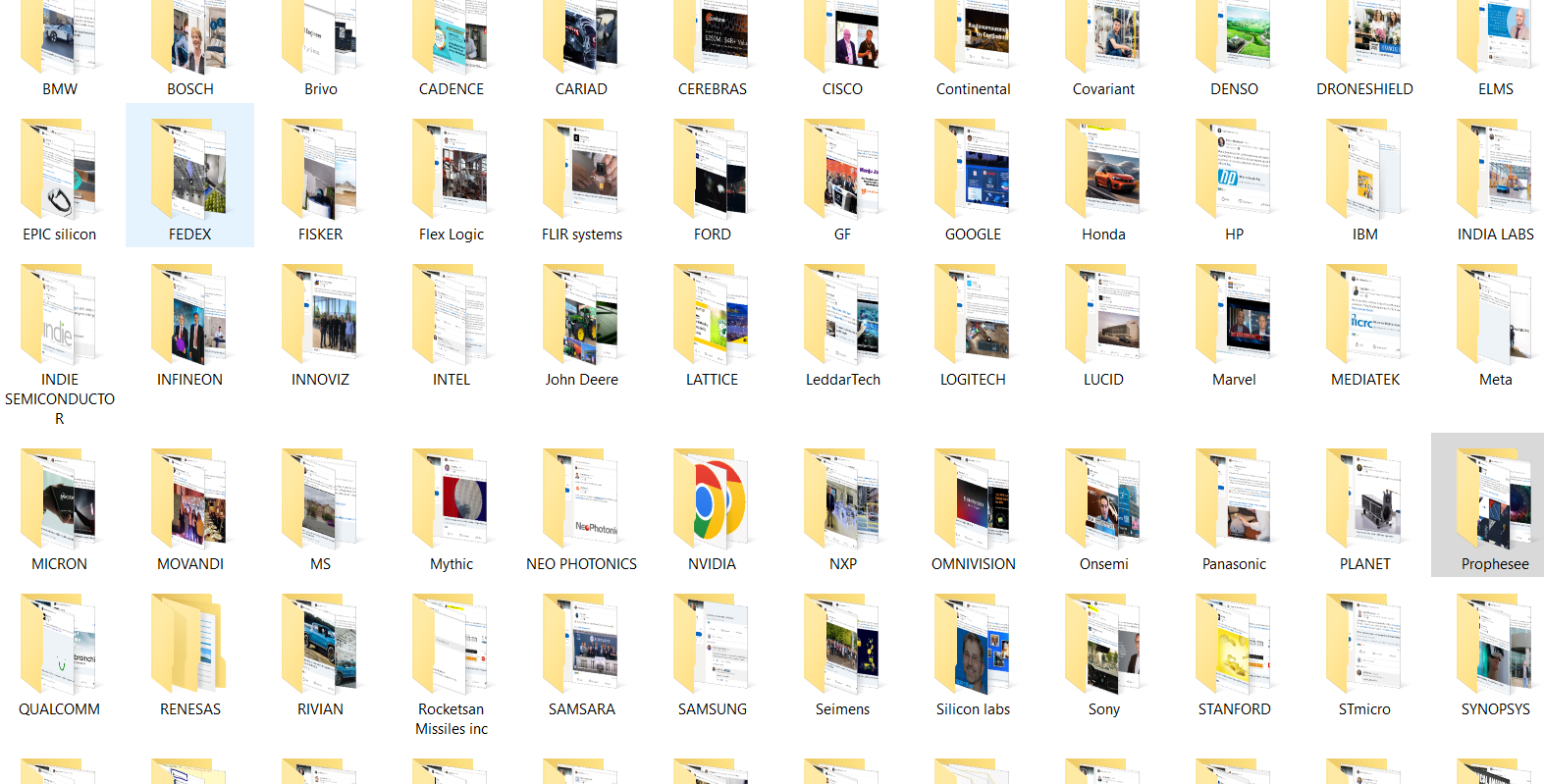
Task: Click the NVIDIA folder with Chrome logo
Action: click(x=712, y=500)
